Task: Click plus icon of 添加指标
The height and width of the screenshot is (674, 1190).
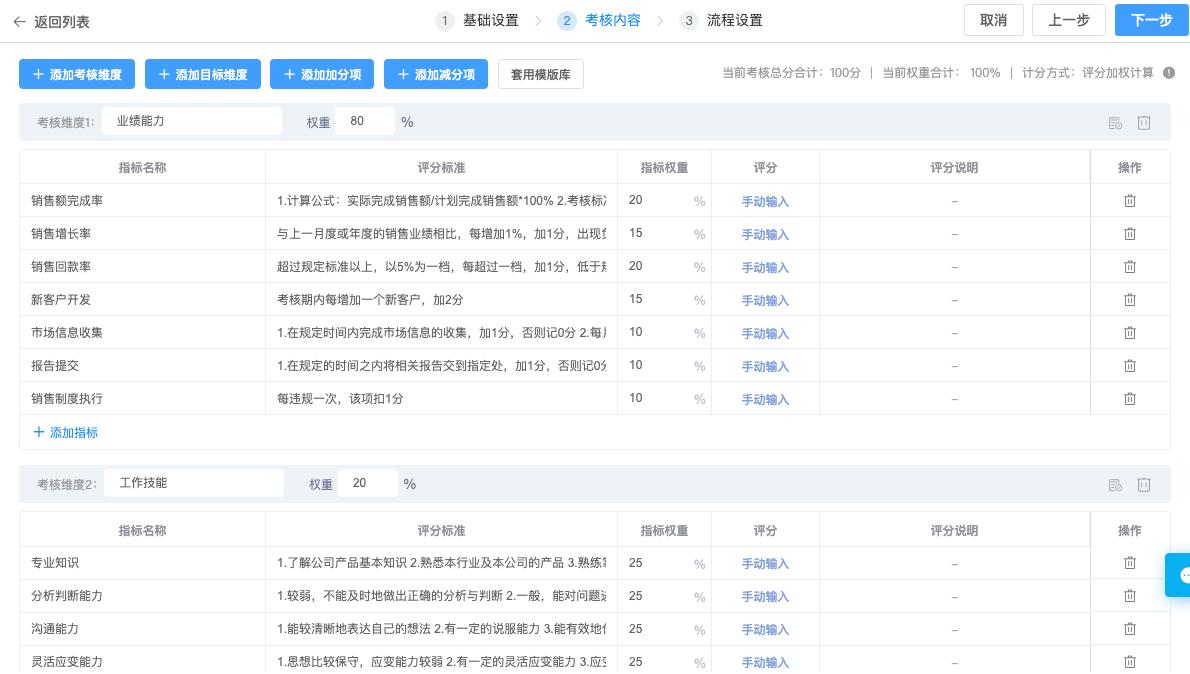Action: pos(39,432)
